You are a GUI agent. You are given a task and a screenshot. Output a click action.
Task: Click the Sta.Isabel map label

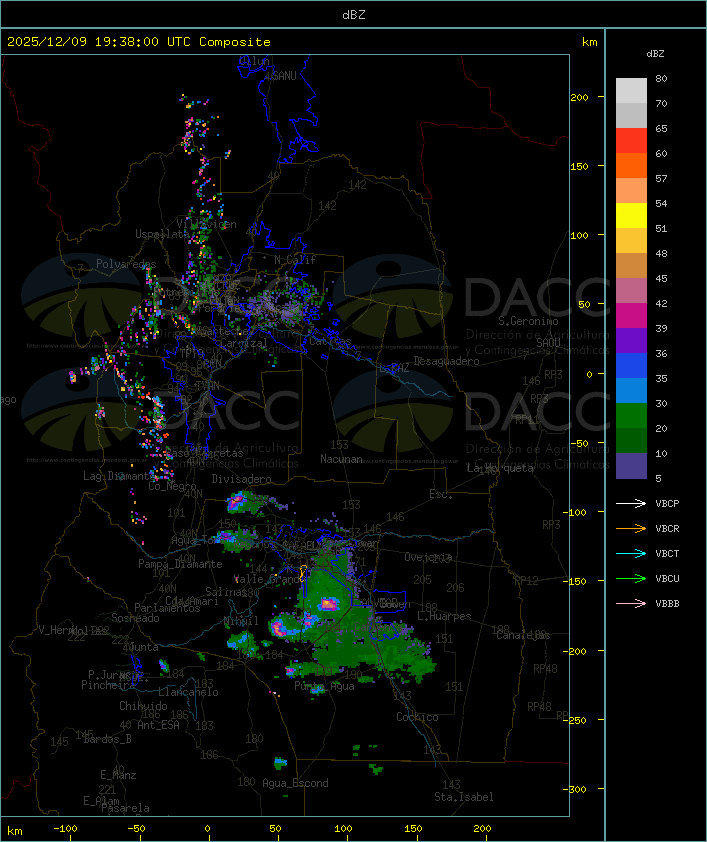point(463,797)
